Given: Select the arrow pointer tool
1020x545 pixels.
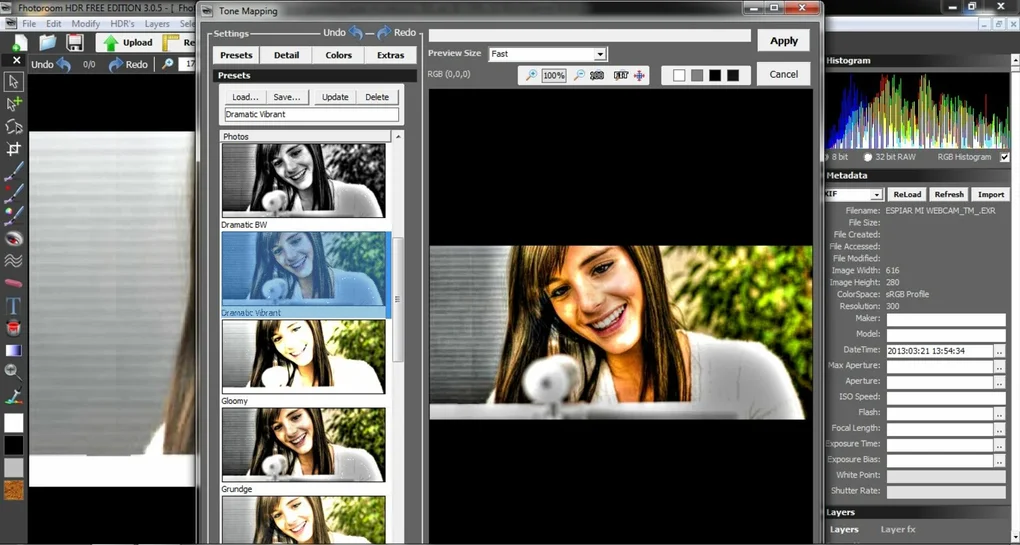Looking at the screenshot, I should point(14,82).
